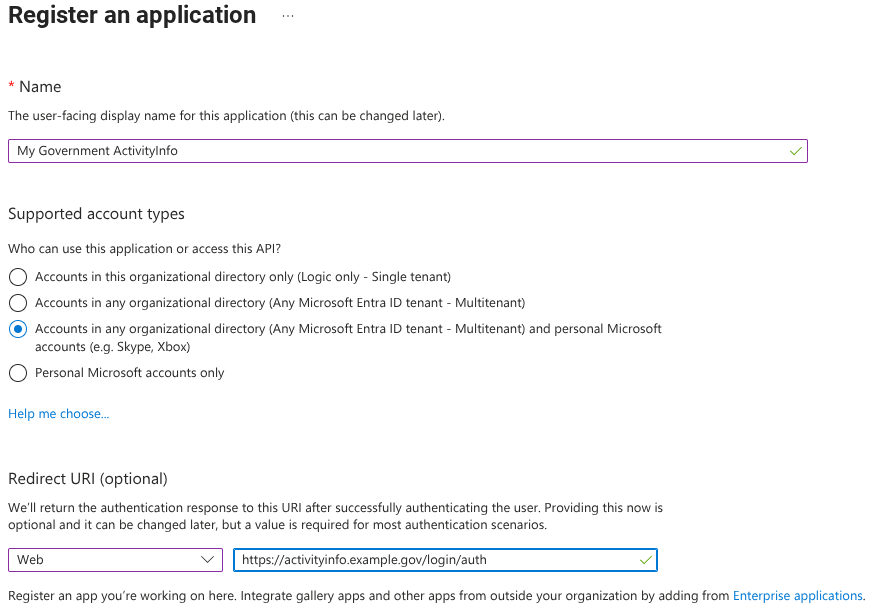Click the Redirect URI (optional) section heading
The height and width of the screenshot is (615, 870).
point(88,478)
